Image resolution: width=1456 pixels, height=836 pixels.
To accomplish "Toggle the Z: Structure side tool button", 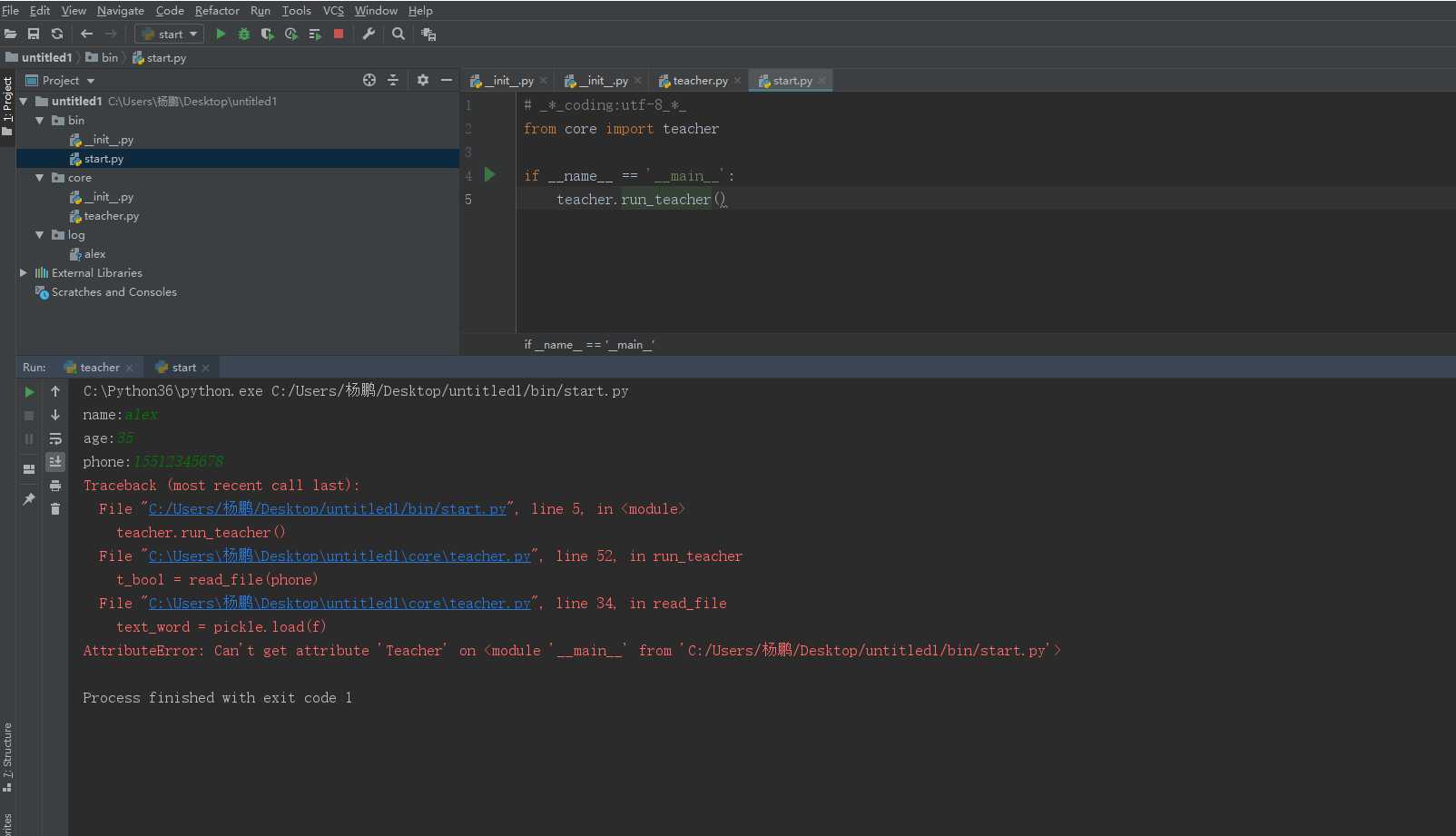I will tap(7, 757).
